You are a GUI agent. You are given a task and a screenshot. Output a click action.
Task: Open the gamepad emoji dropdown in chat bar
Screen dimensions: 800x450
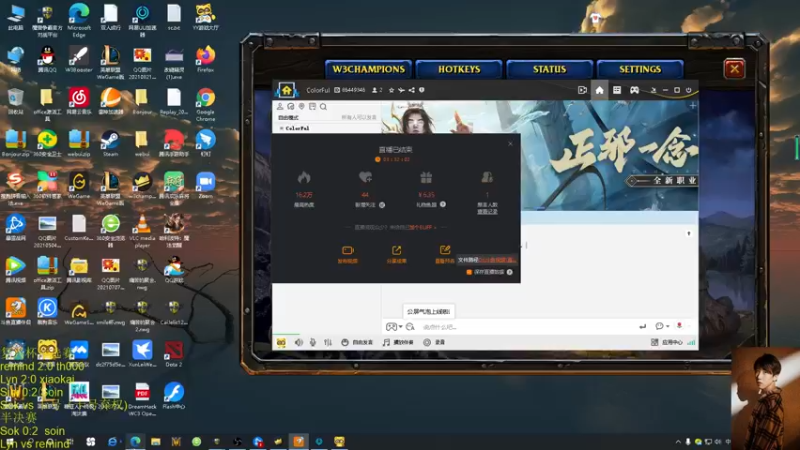coord(394,327)
